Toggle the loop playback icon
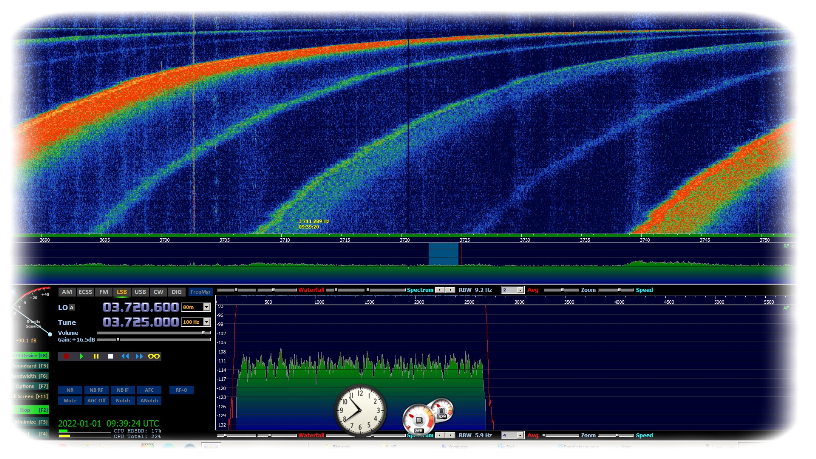816x459 pixels. tap(154, 356)
